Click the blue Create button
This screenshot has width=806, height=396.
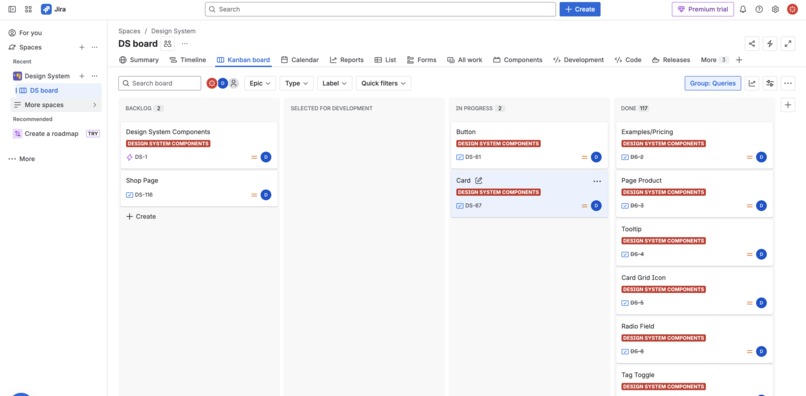tap(580, 9)
